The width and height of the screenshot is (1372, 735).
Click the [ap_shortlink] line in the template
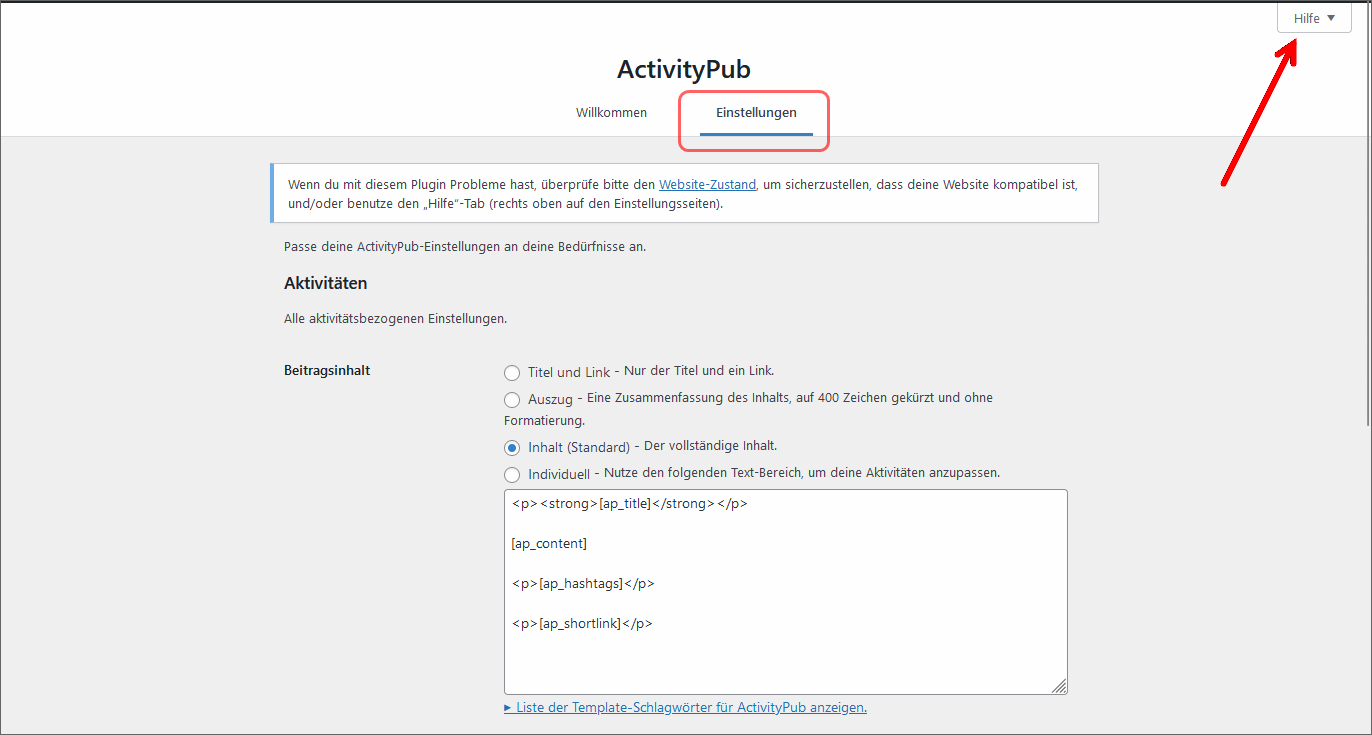(582, 624)
